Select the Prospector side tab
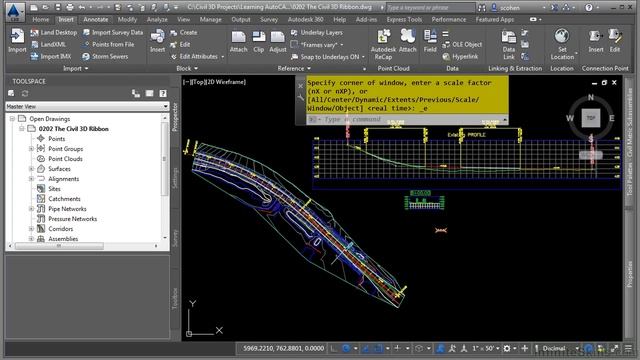 (x=175, y=117)
